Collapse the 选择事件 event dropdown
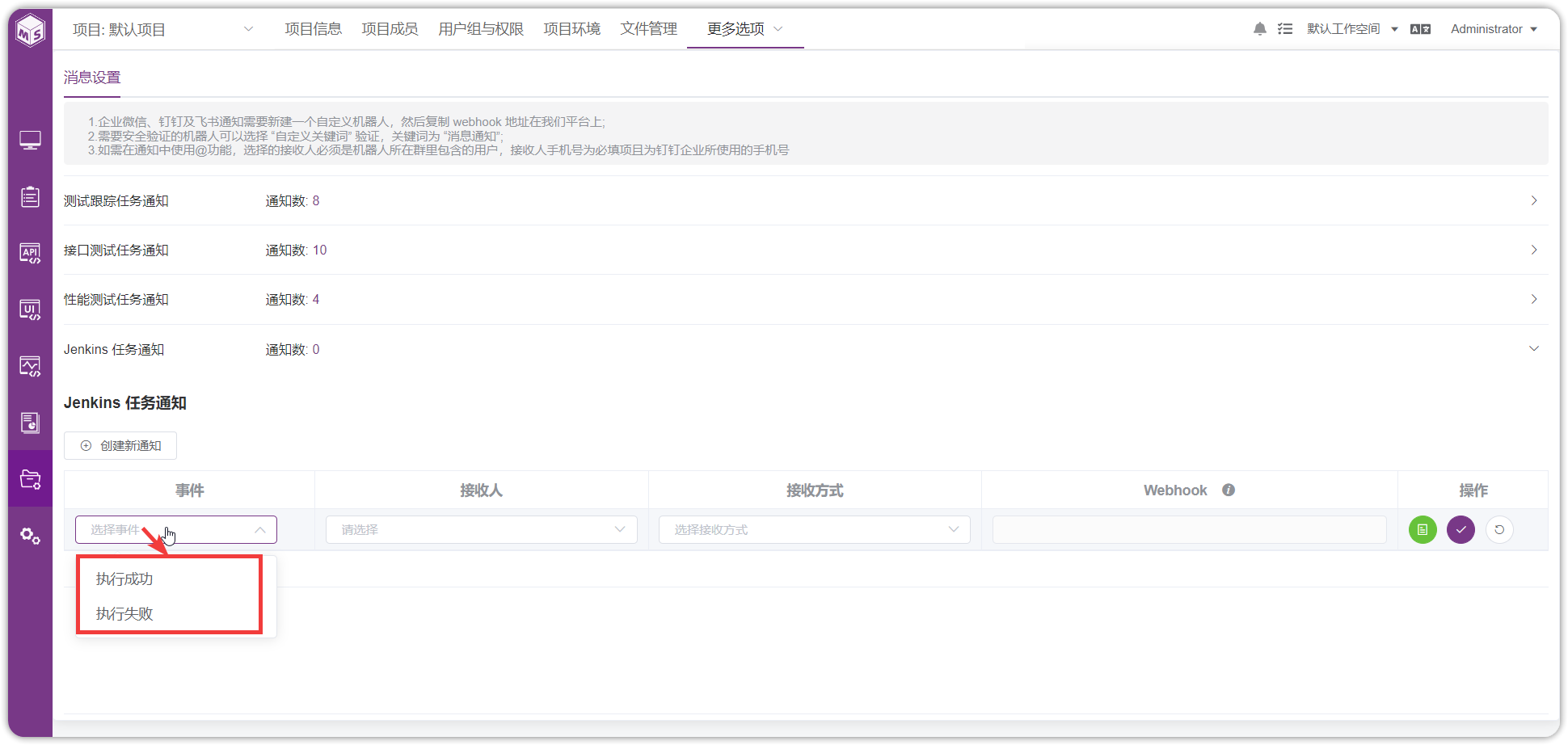This screenshot has width=1568, height=745. point(176,530)
